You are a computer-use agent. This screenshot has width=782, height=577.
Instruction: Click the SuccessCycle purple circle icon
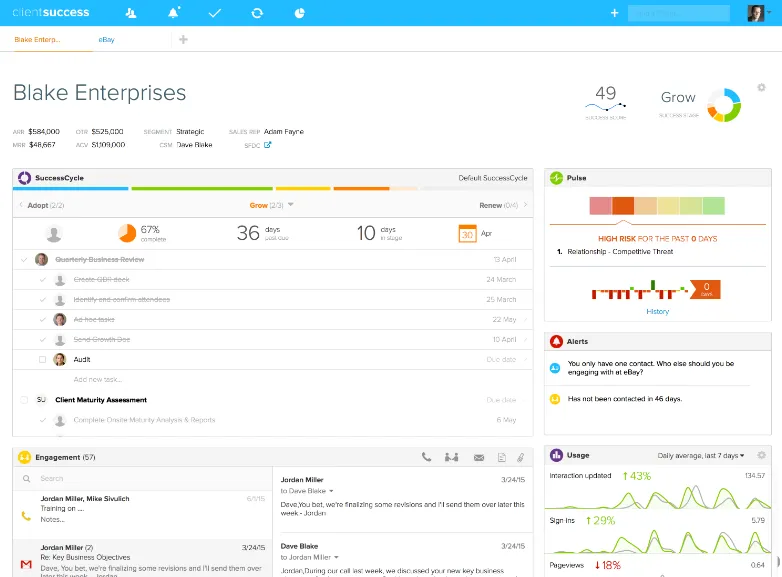(24, 178)
